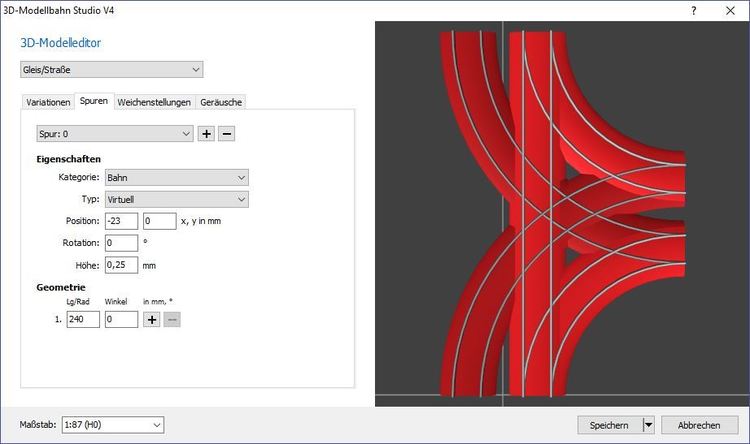Click the Geometrie section label
Image resolution: width=750 pixels, height=444 pixels.
(x=61, y=288)
